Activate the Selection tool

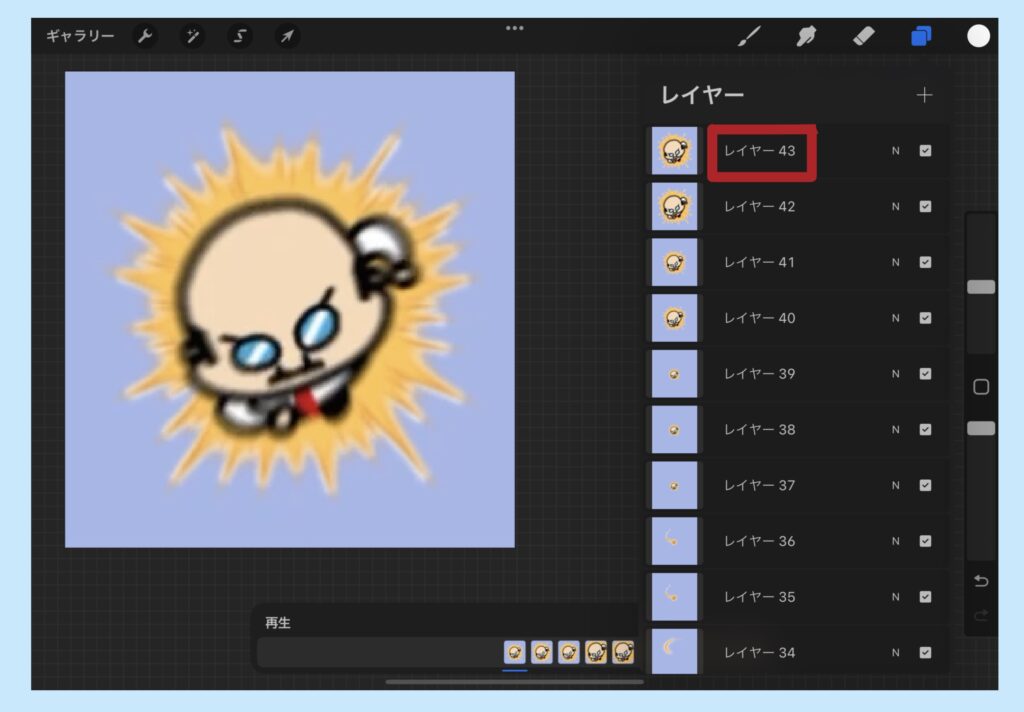point(240,36)
